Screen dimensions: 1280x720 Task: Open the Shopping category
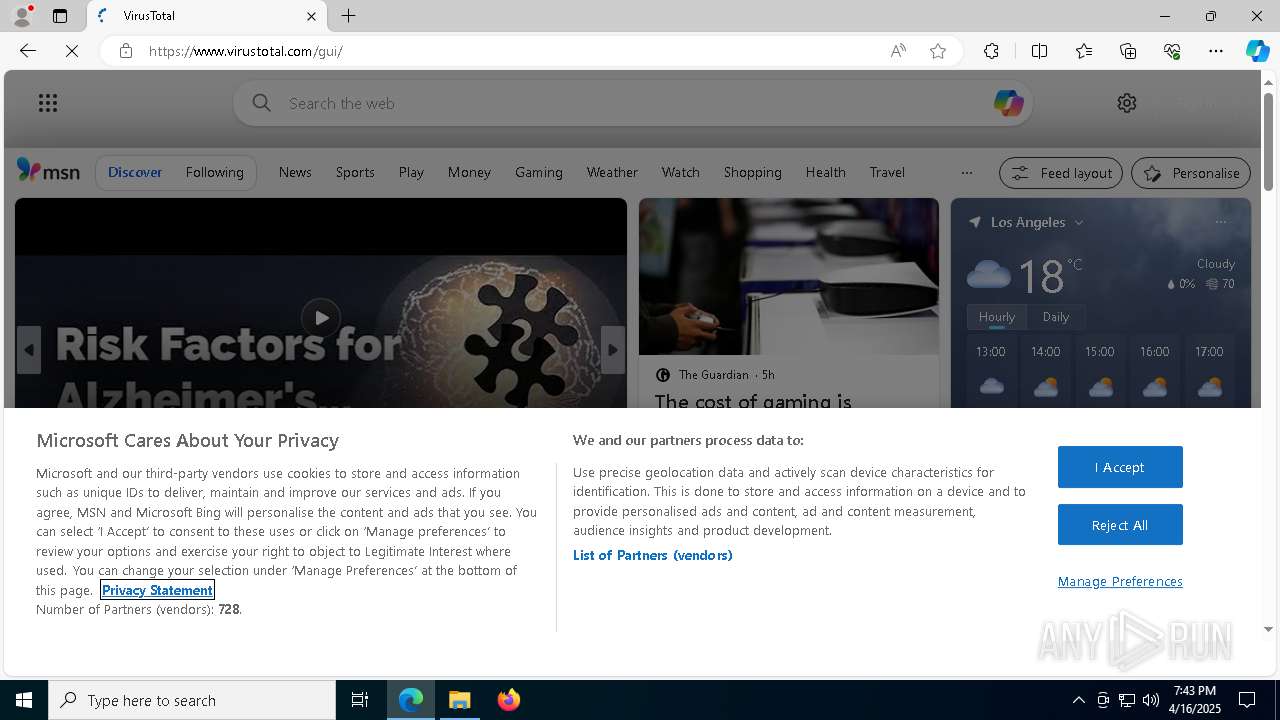click(x=753, y=172)
